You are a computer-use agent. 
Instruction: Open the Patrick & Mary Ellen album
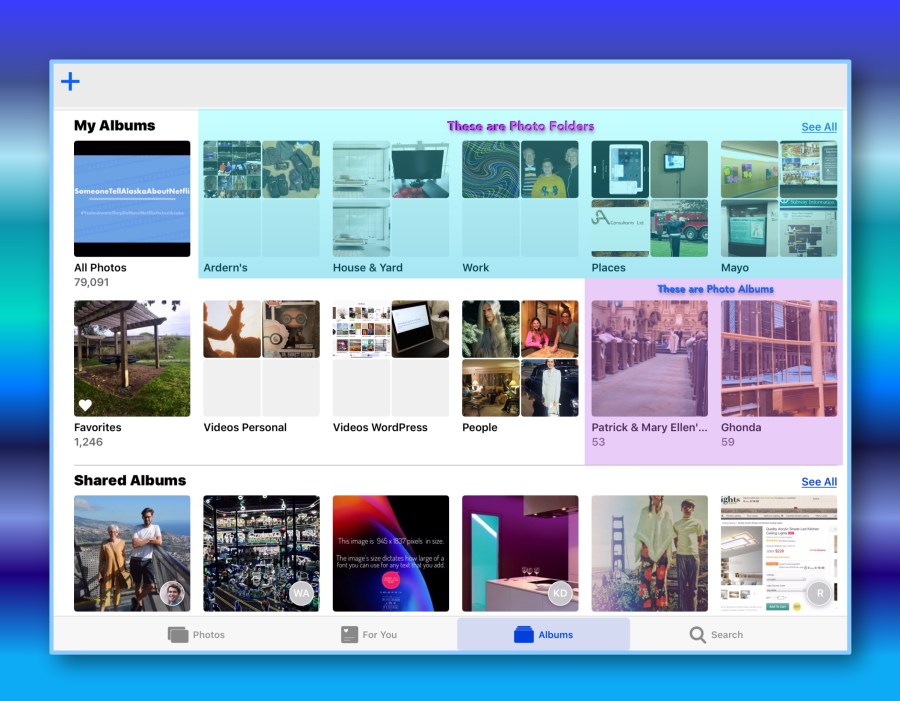(x=649, y=359)
